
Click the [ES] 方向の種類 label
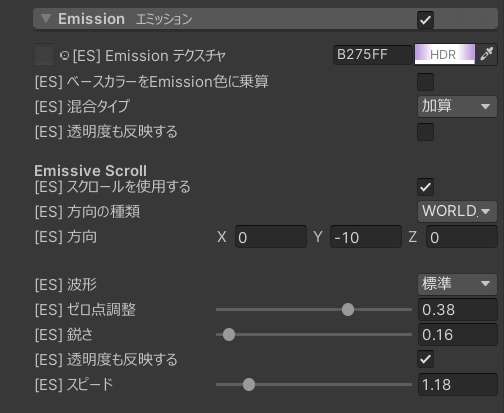(x=87, y=212)
